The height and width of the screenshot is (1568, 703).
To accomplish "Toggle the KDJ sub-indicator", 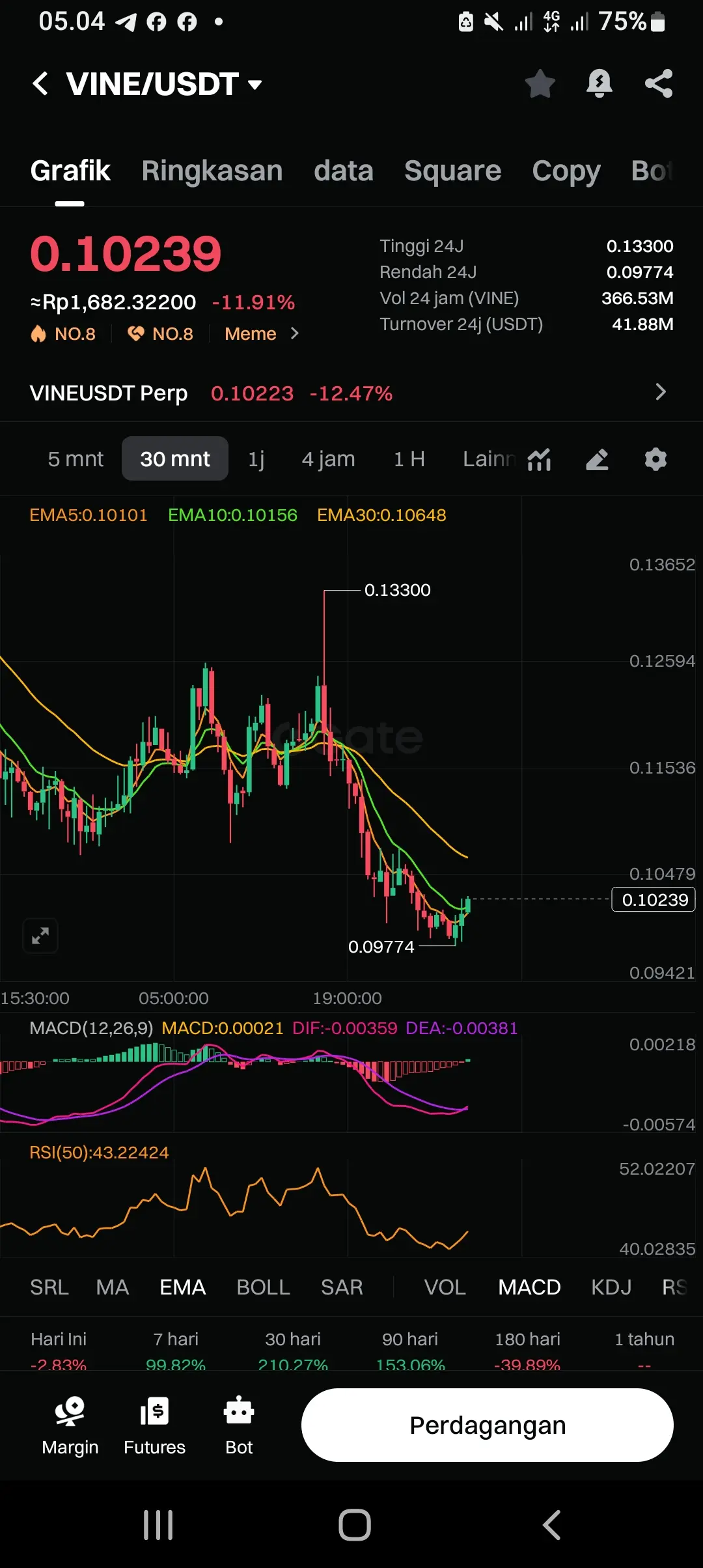I will coord(611,1287).
